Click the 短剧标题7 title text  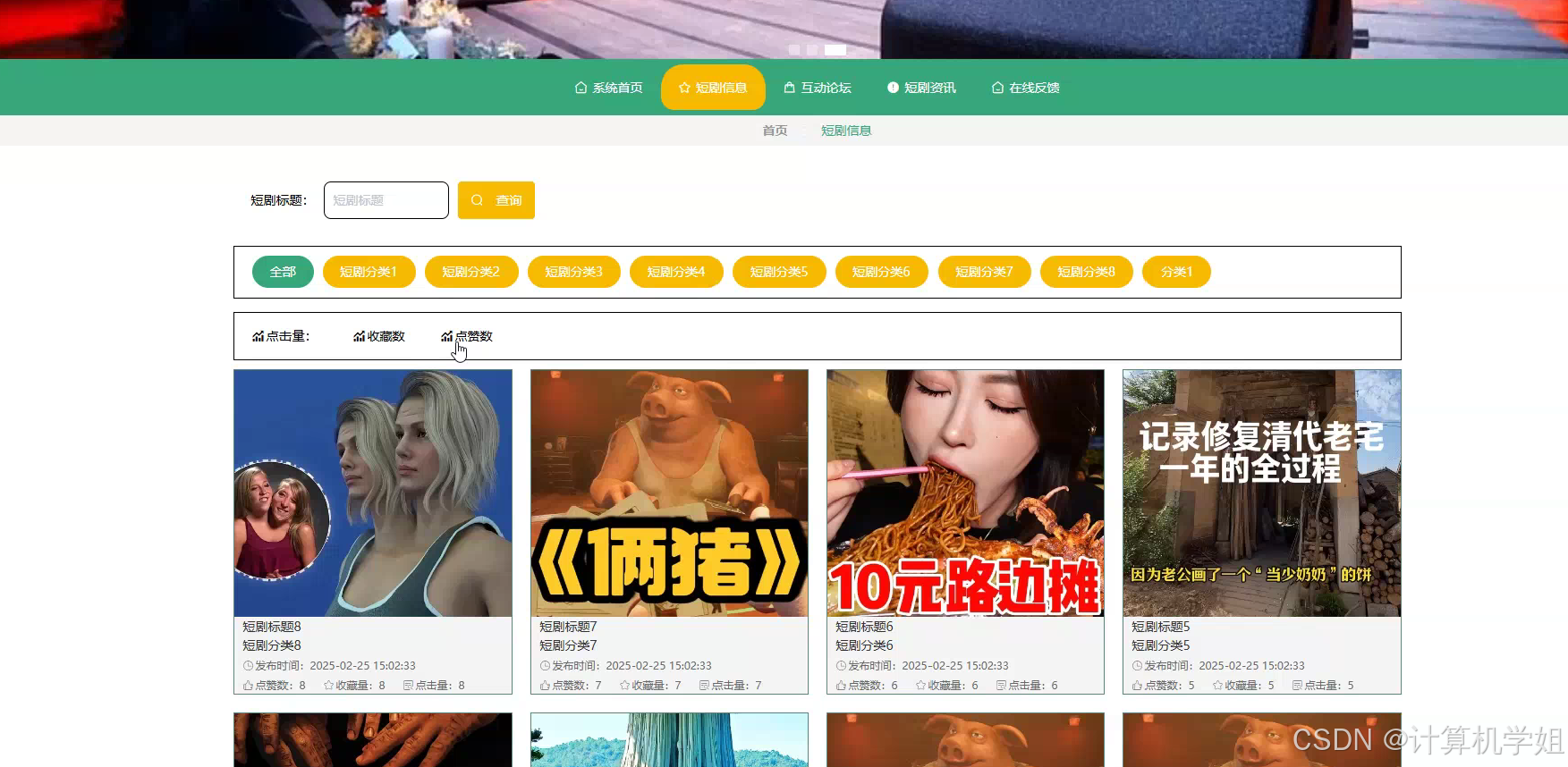click(568, 627)
